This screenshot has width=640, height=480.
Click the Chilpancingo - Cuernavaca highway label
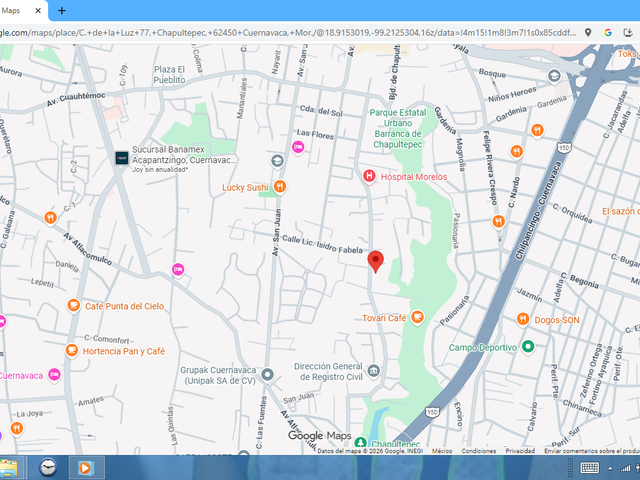[538, 211]
